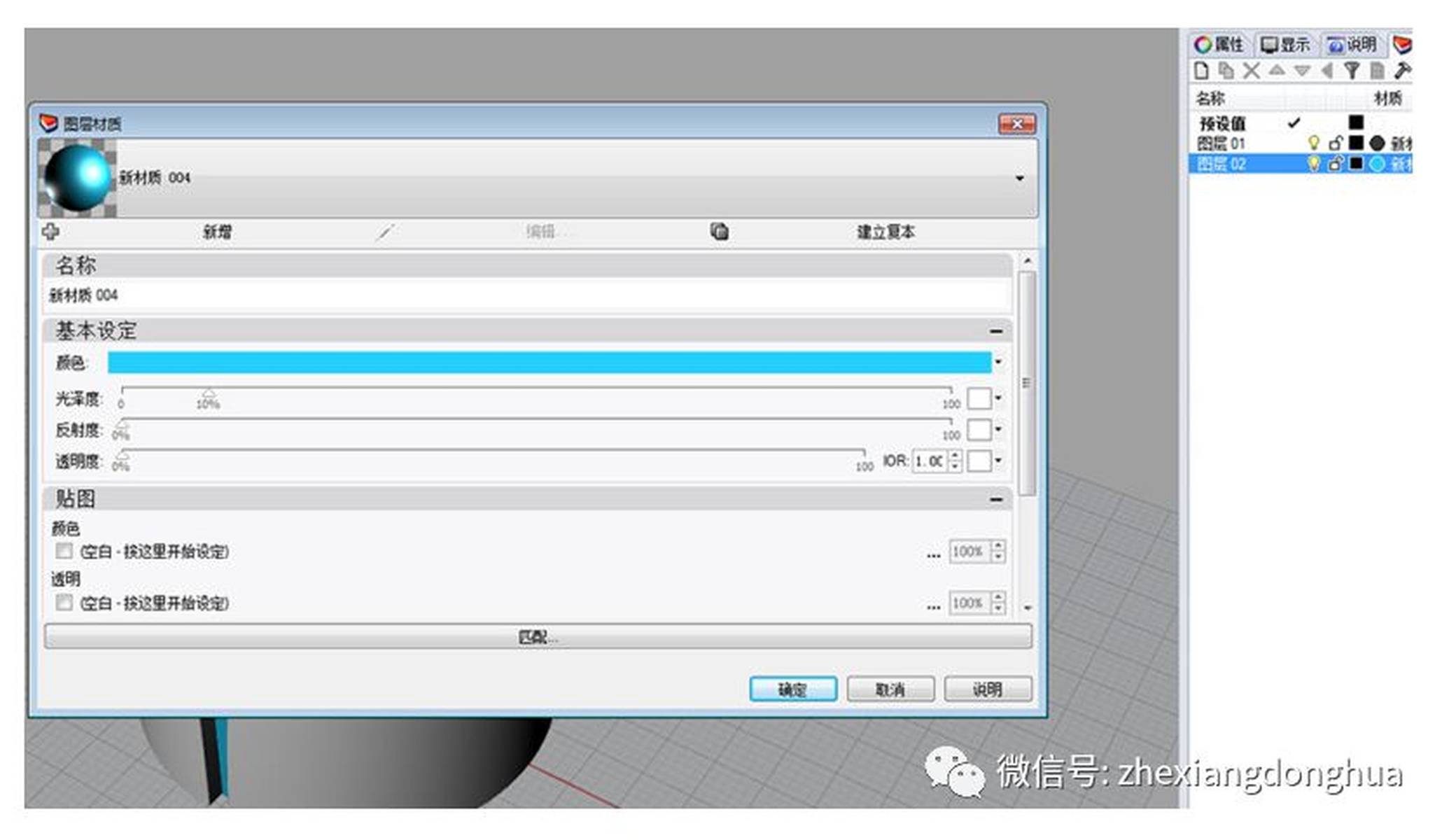Click the white color box on the 反射度 row
Screen dimensions: 1449x840
click(x=979, y=429)
